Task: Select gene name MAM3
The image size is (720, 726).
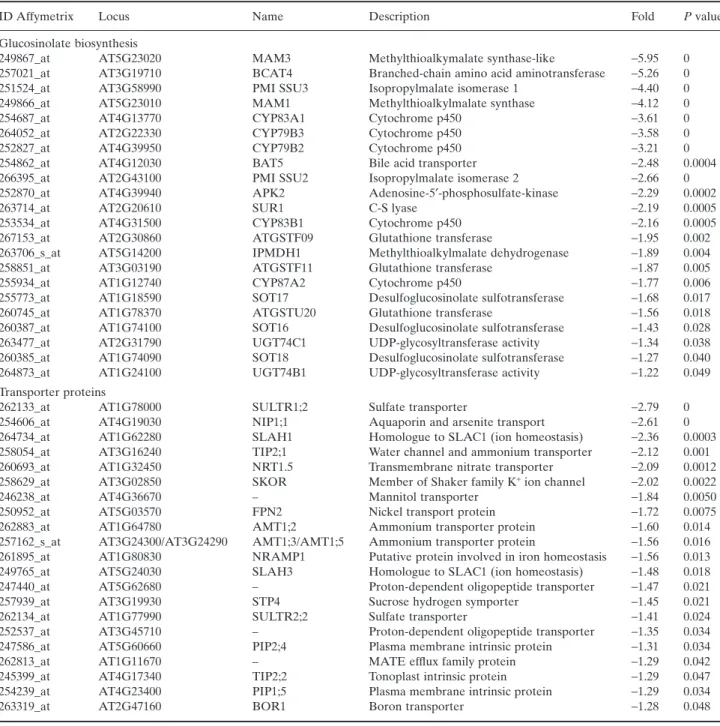Action: (271, 58)
